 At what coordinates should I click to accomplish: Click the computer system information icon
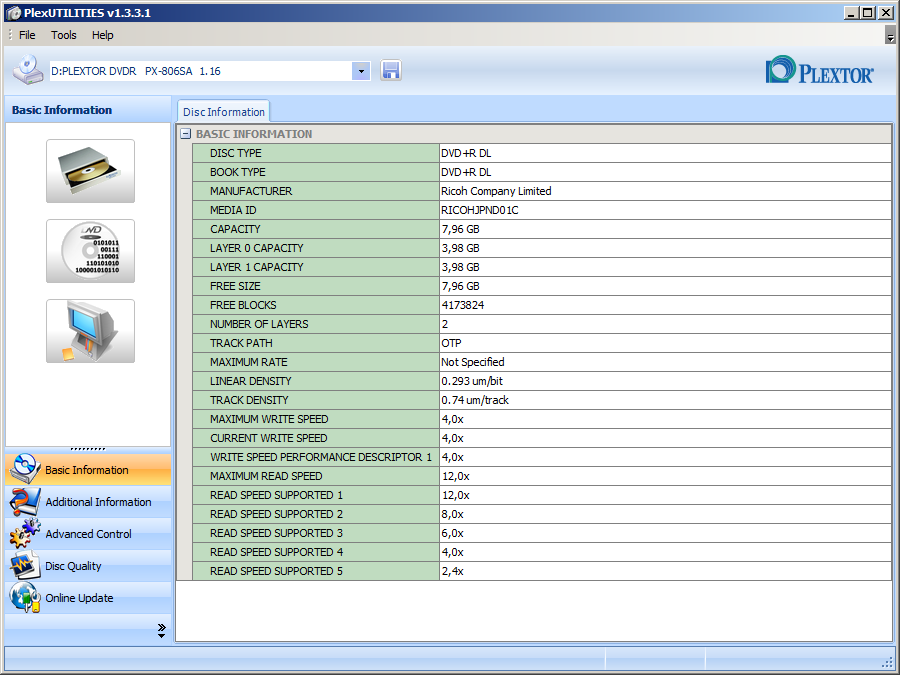[91, 331]
